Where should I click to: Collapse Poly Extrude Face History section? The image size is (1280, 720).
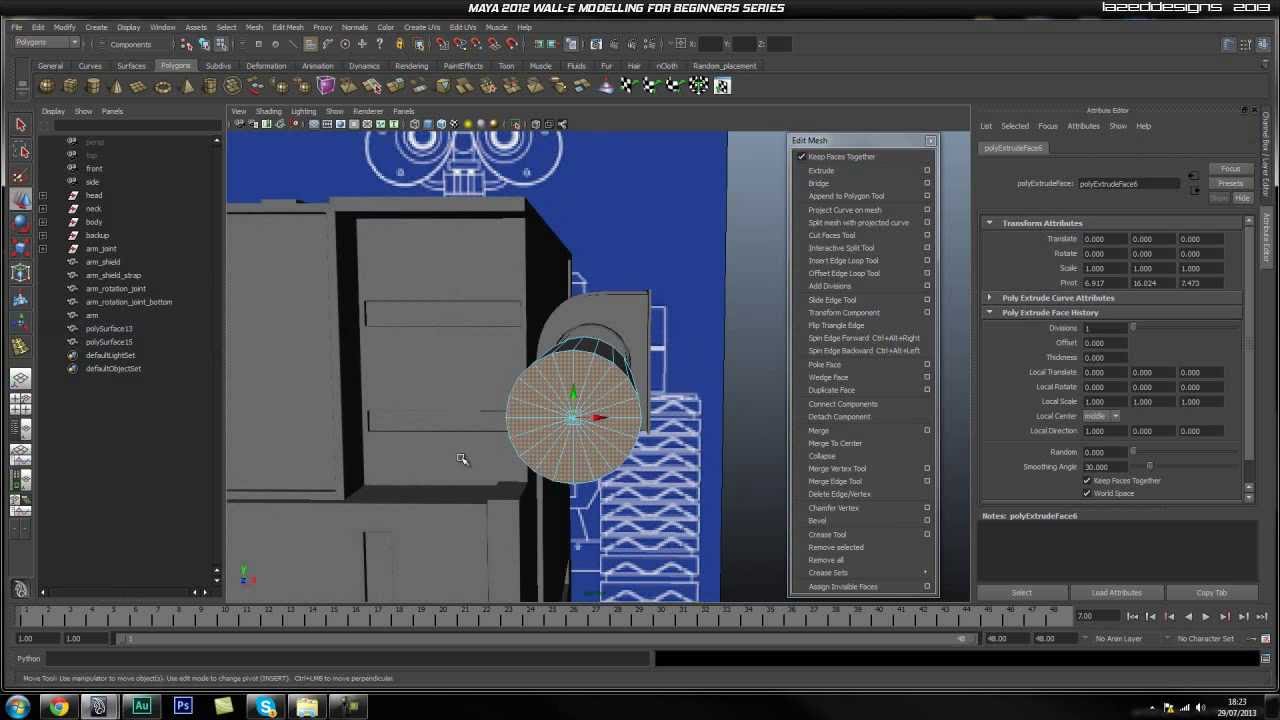pyautogui.click(x=989, y=312)
